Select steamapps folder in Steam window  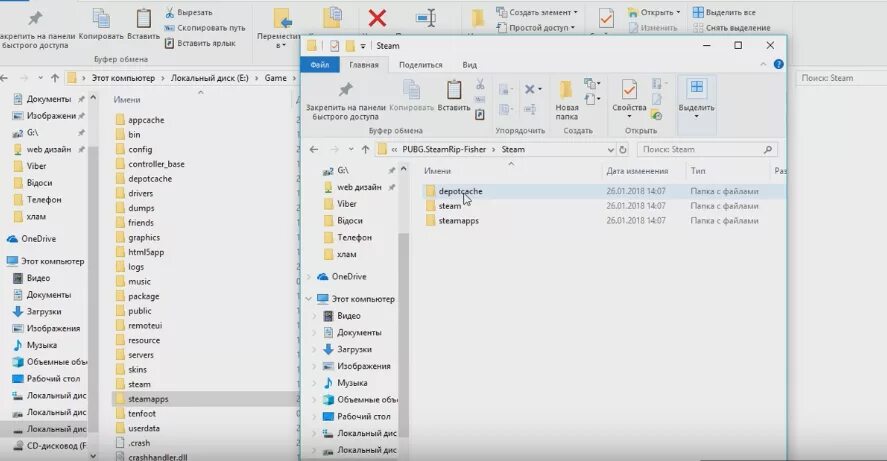tap(459, 221)
